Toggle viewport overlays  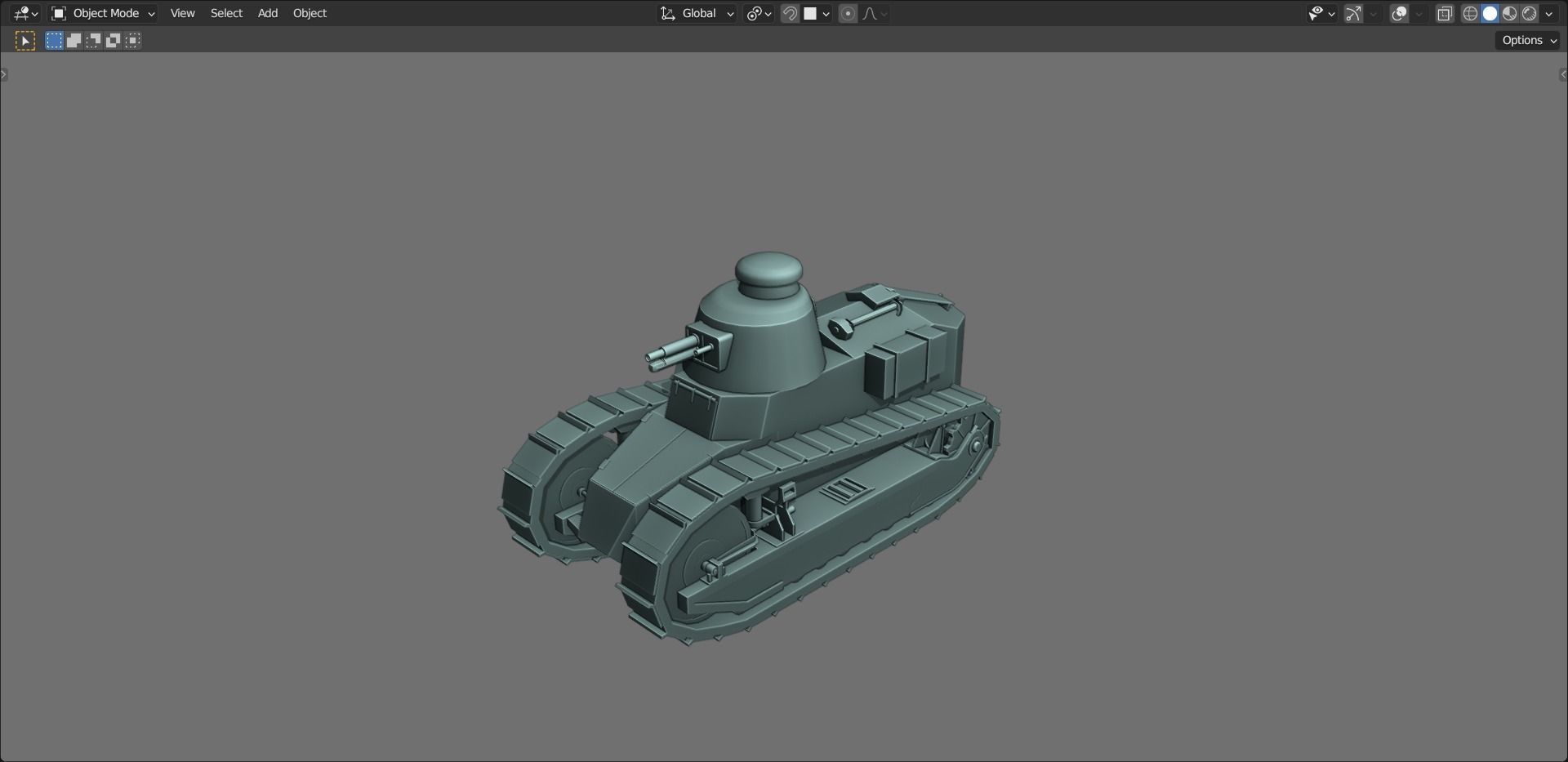[1399, 13]
